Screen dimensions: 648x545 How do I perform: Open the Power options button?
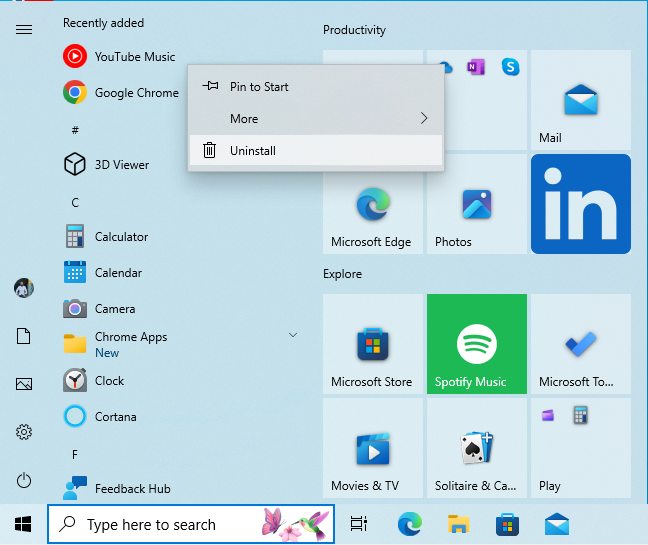[x=24, y=480]
